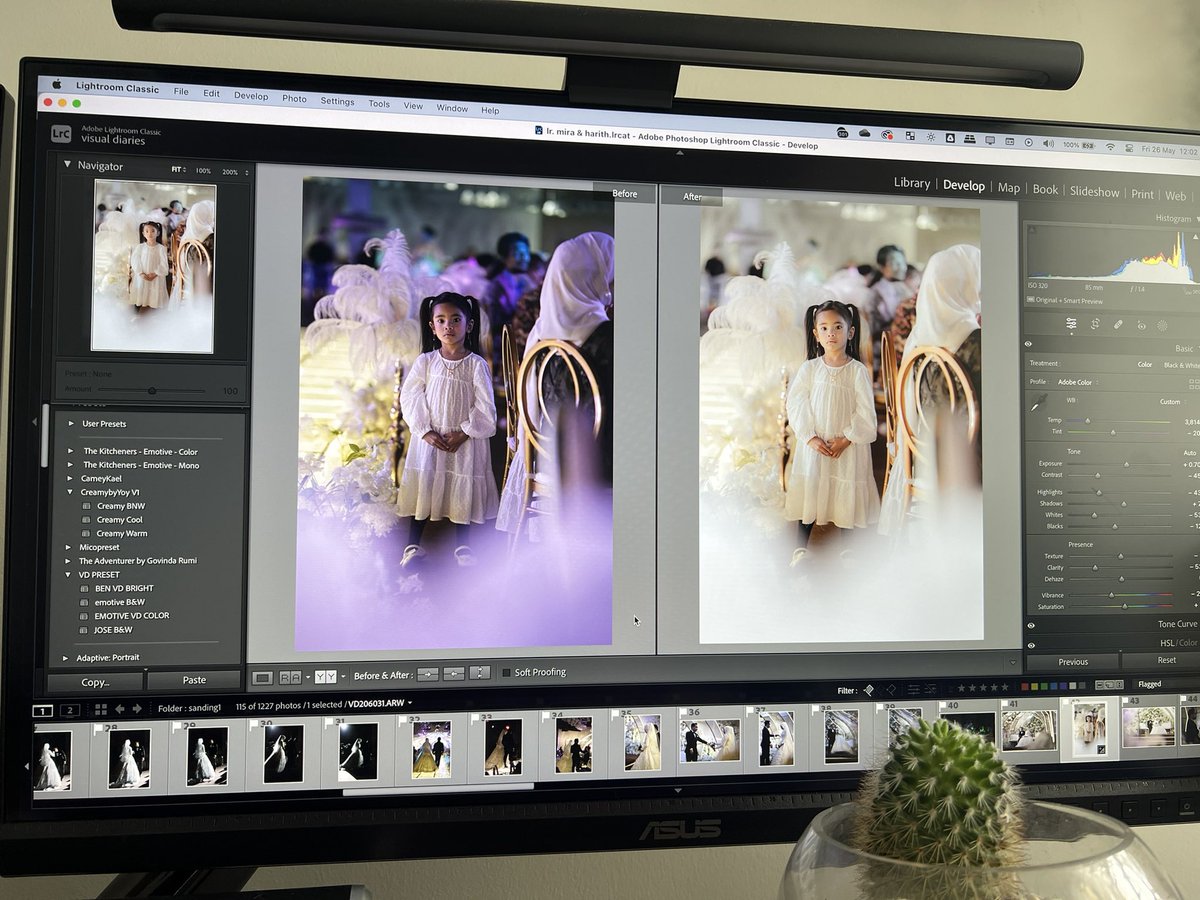Open the File menu
The image size is (1200, 900).
[x=181, y=91]
